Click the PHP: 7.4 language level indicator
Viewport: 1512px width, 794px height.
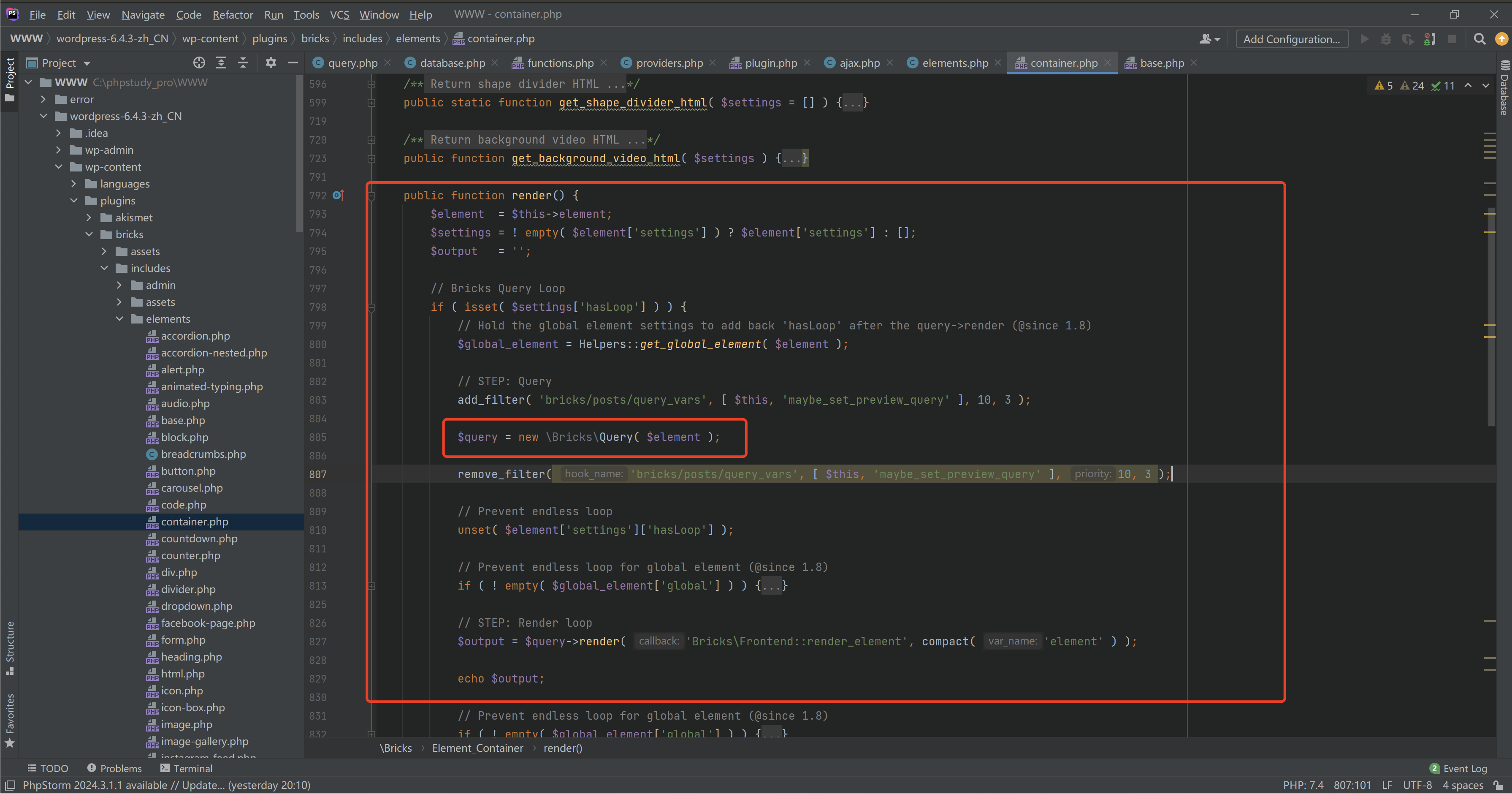pyautogui.click(x=1303, y=785)
